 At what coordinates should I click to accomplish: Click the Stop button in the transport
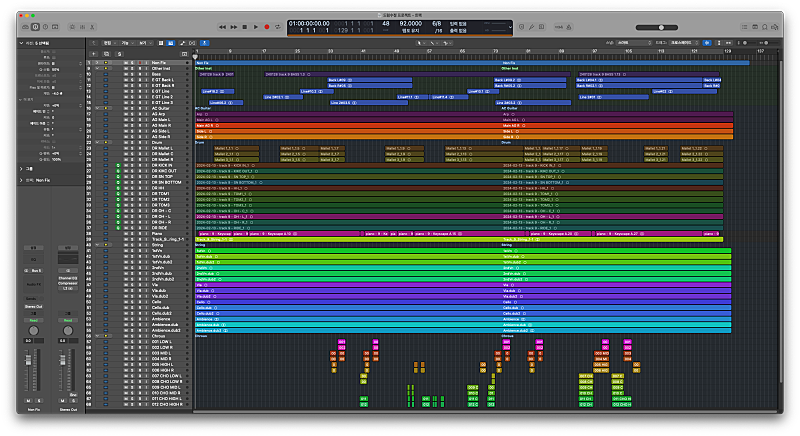click(245, 27)
